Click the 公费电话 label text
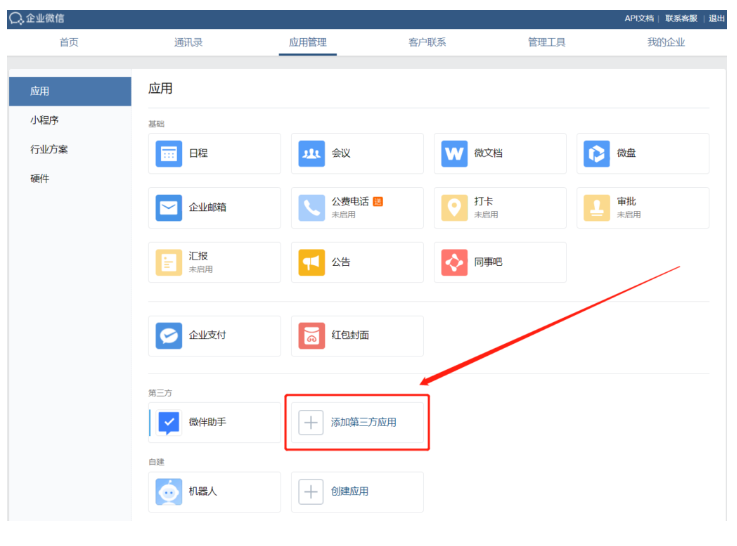The width and height of the screenshot is (737, 546). click(x=350, y=202)
